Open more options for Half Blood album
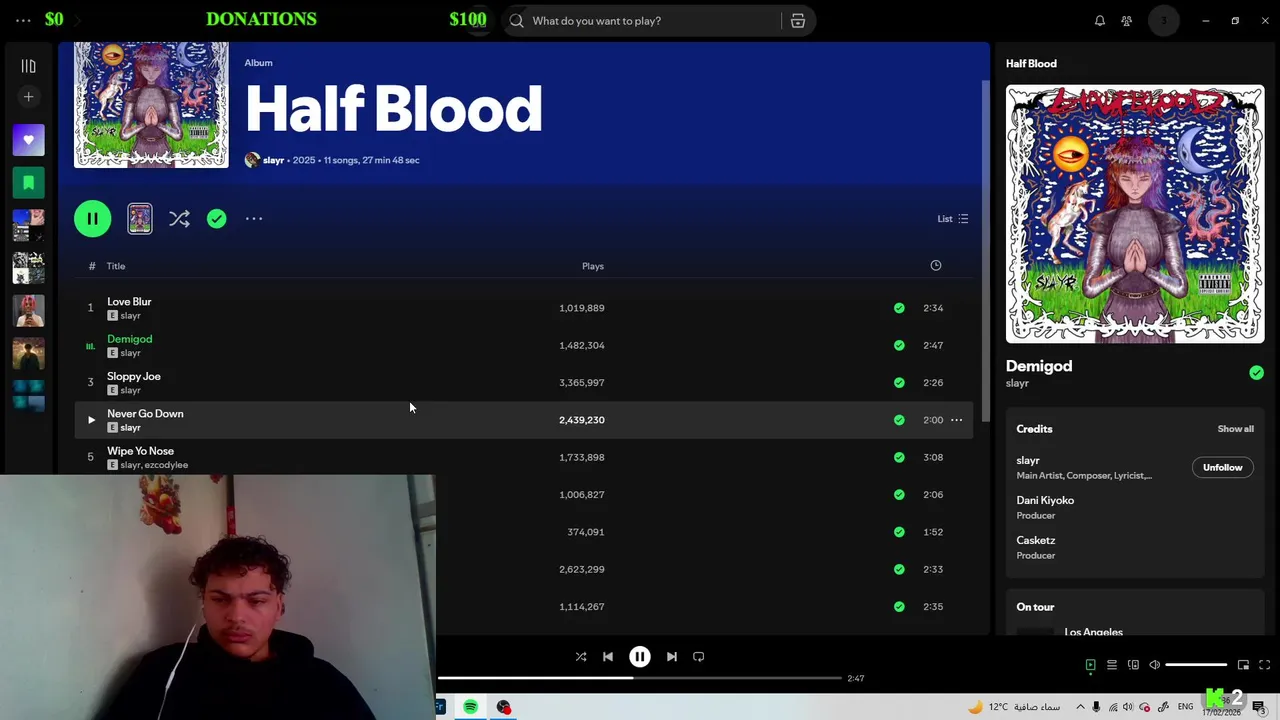The height and width of the screenshot is (720, 1280). (254, 218)
